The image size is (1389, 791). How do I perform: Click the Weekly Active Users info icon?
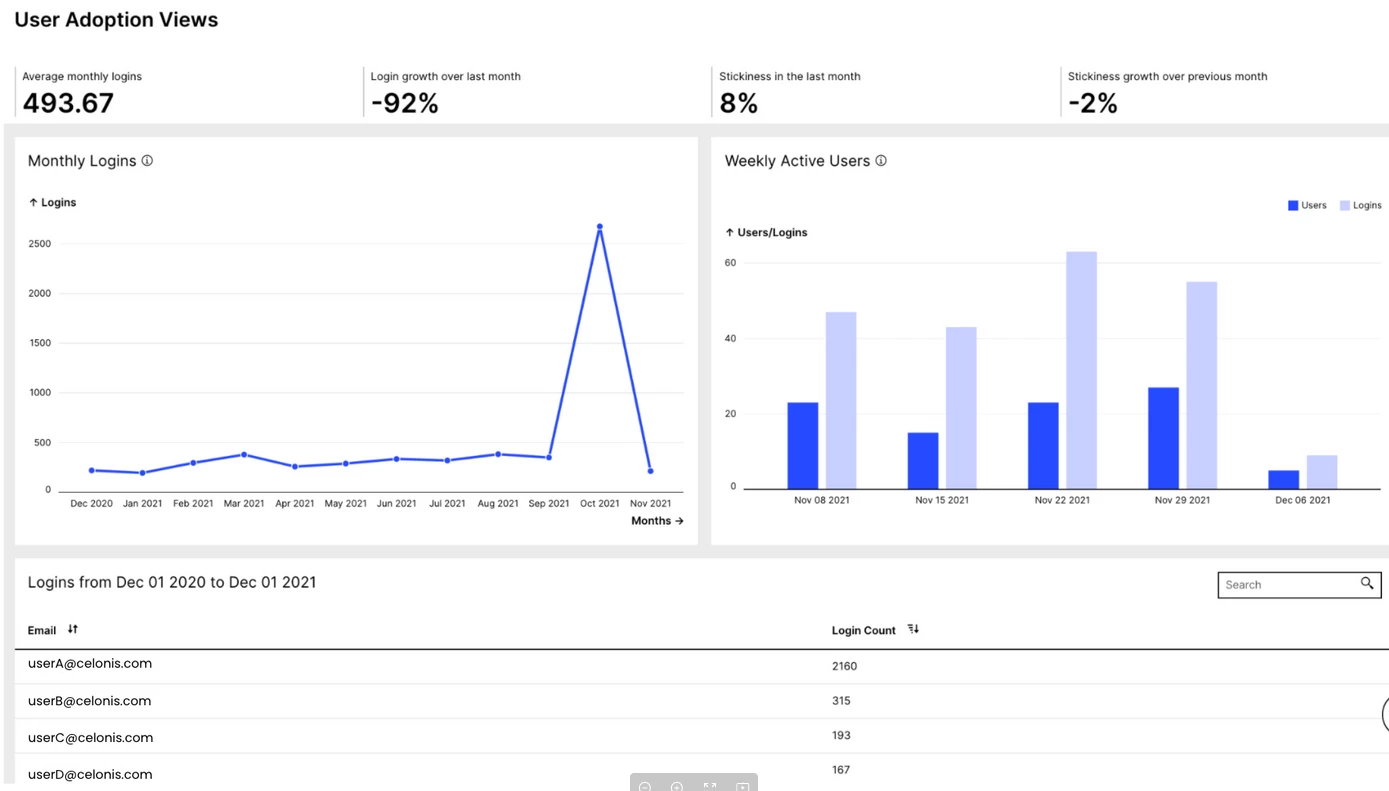[x=881, y=160]
